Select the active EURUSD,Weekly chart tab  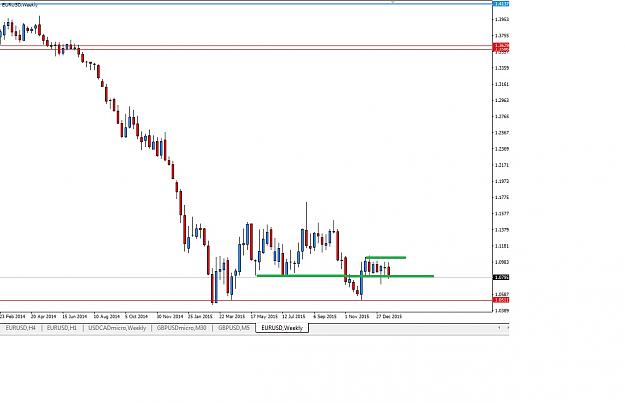282,328
